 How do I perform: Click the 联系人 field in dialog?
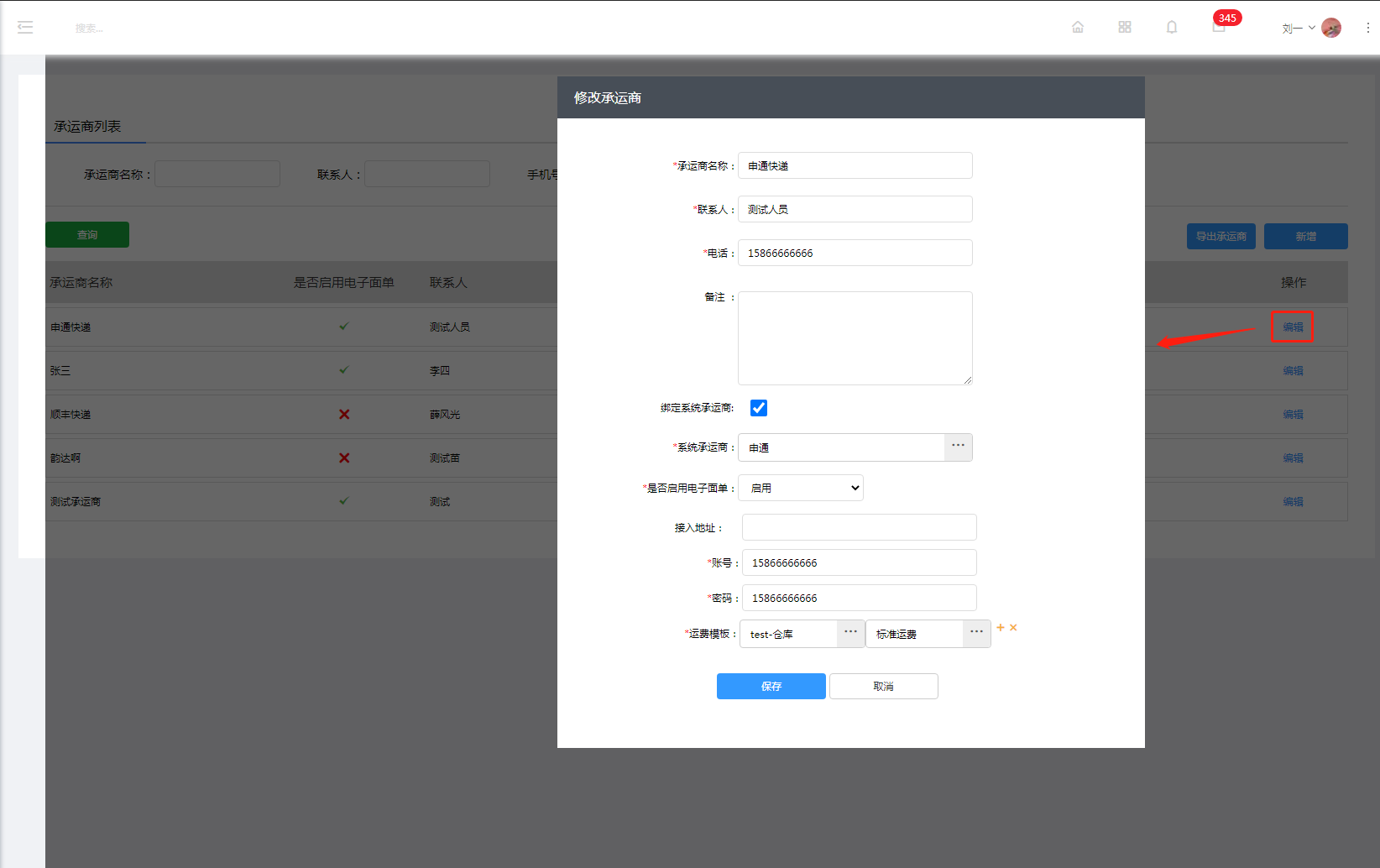pos(855,209)
